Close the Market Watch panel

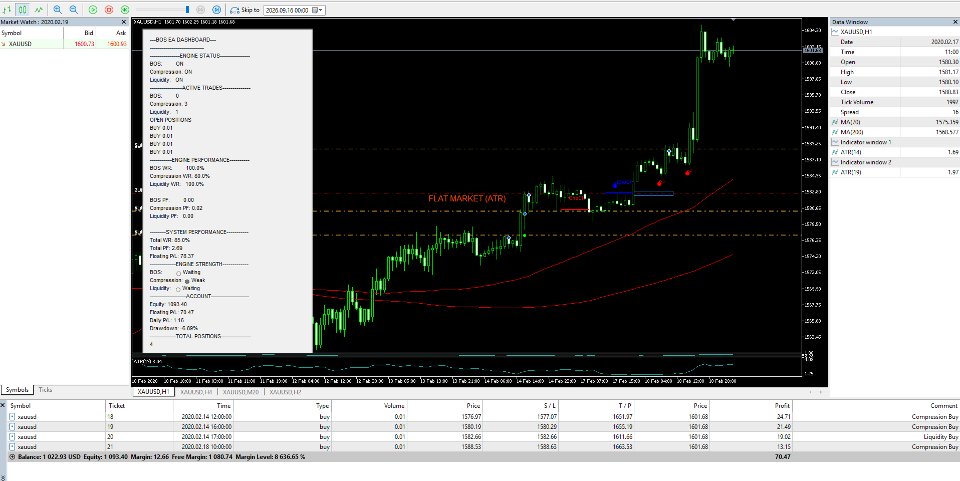pos(124,22)
